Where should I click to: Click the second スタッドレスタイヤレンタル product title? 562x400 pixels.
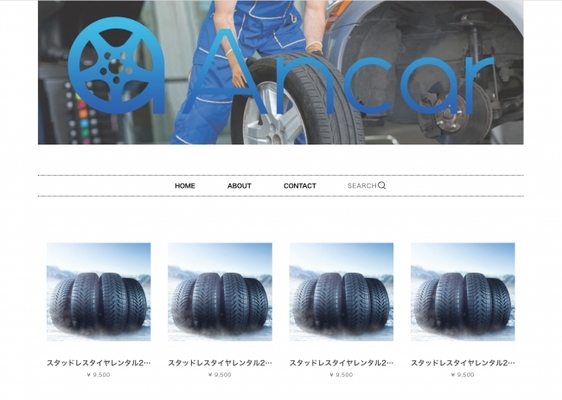coord(220,363)
